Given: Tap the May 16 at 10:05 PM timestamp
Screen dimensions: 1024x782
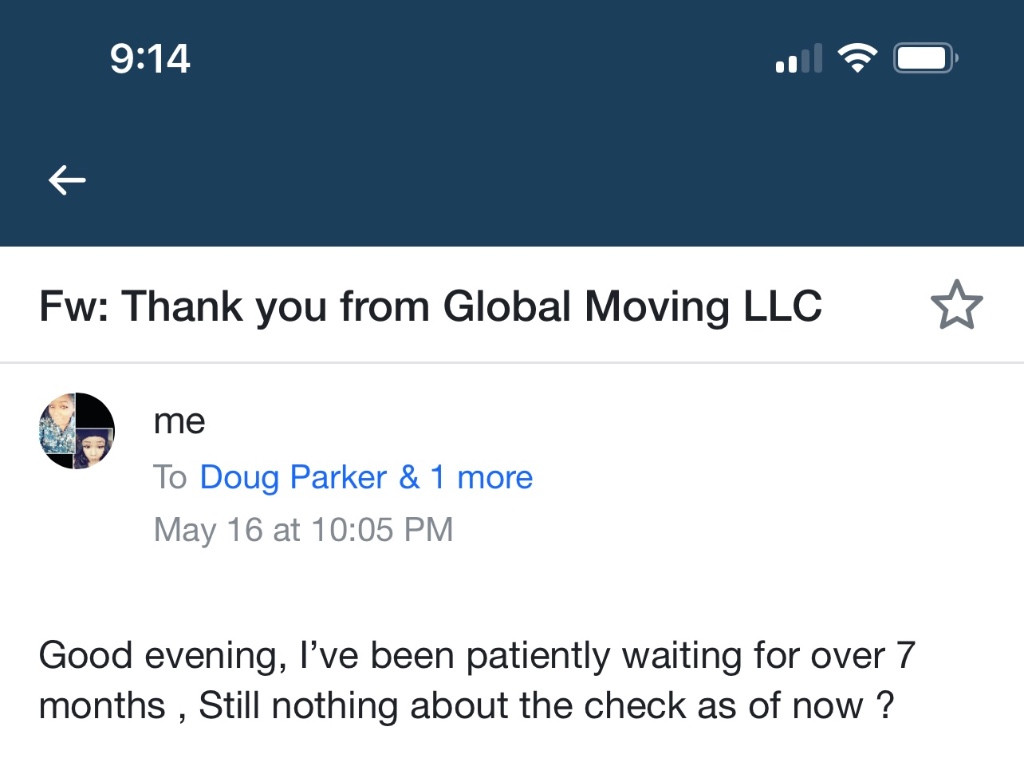Looking at the screenshot, I should tap(303, 529).
